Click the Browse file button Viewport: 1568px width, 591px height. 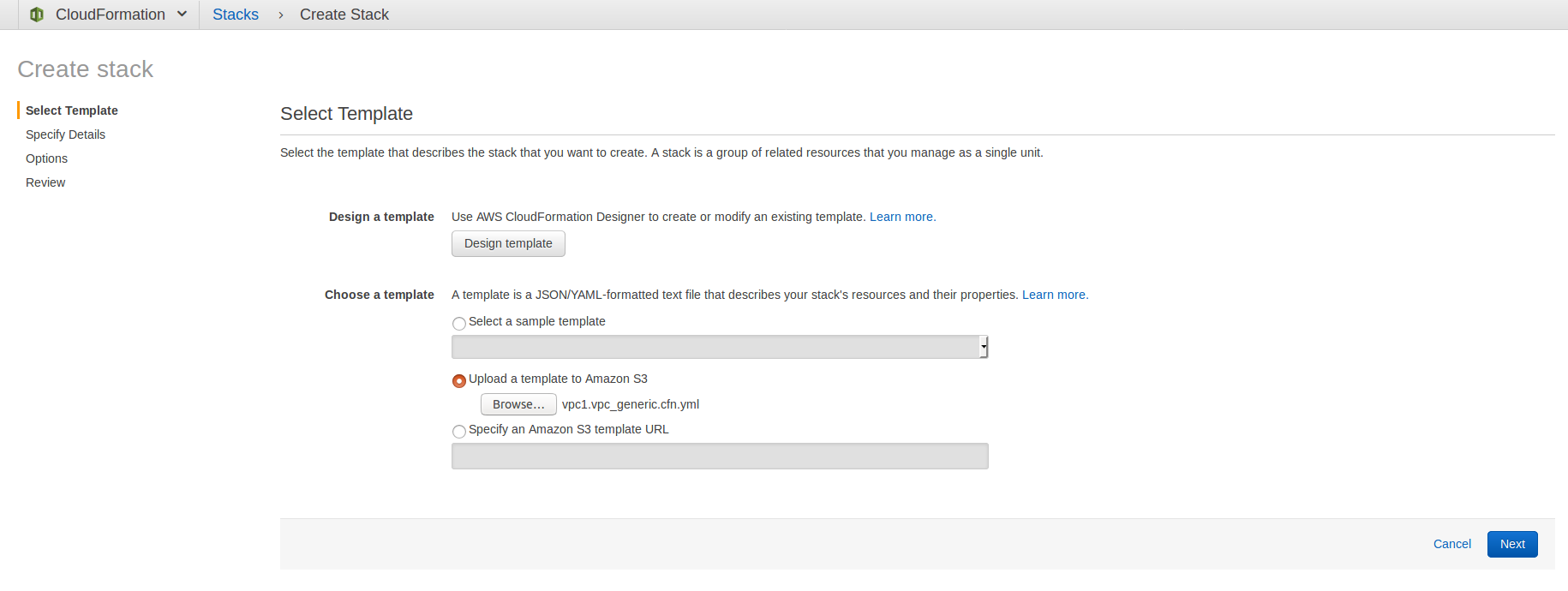(518, 404)
